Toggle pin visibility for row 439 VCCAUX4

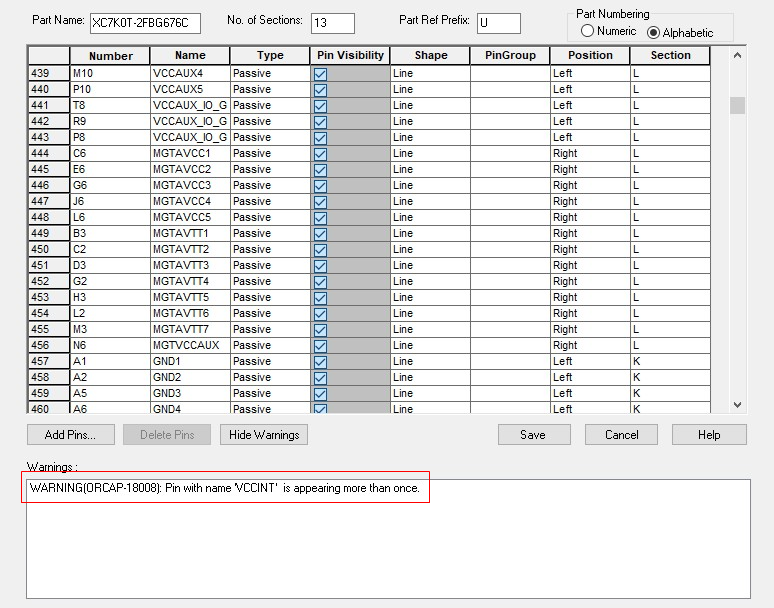click(320, 74)
